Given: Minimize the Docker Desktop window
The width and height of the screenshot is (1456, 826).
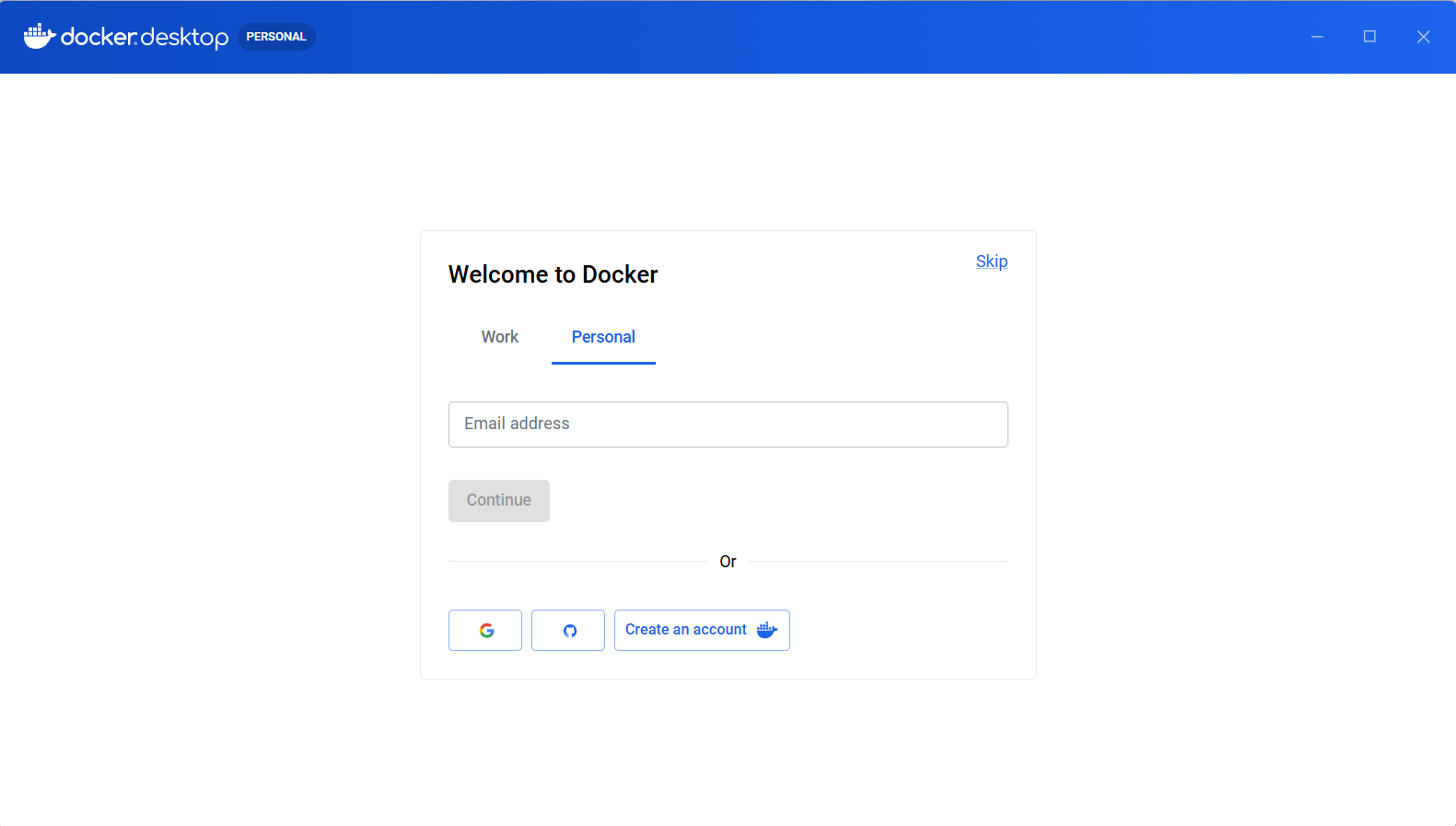Looking at the screenshot, I should point(1317,37).
